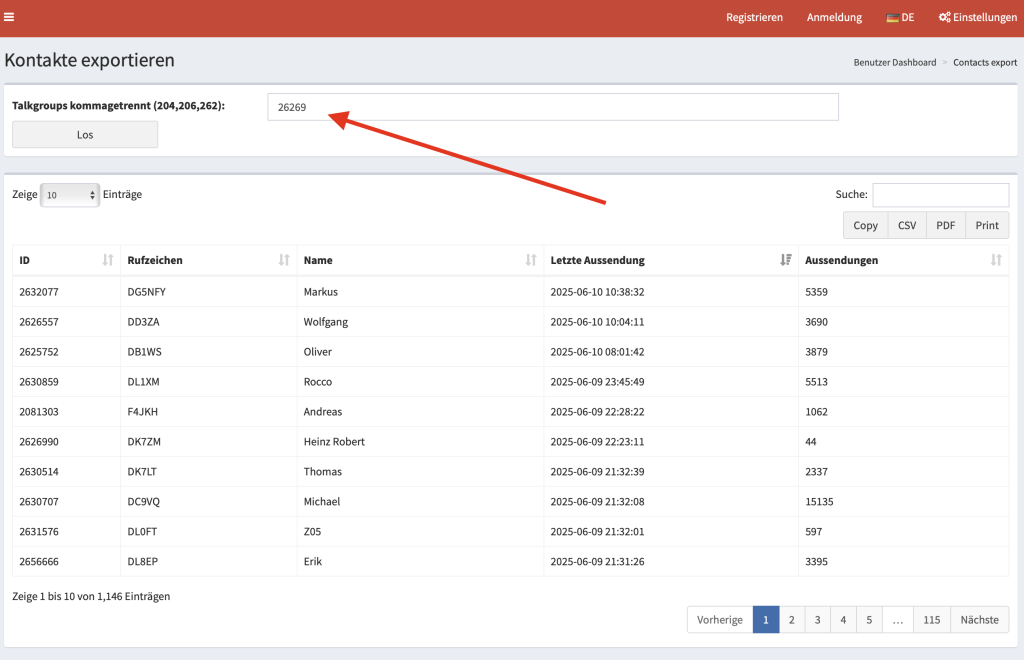
Task: Go to the Nächste page
Action: point(980,620)
